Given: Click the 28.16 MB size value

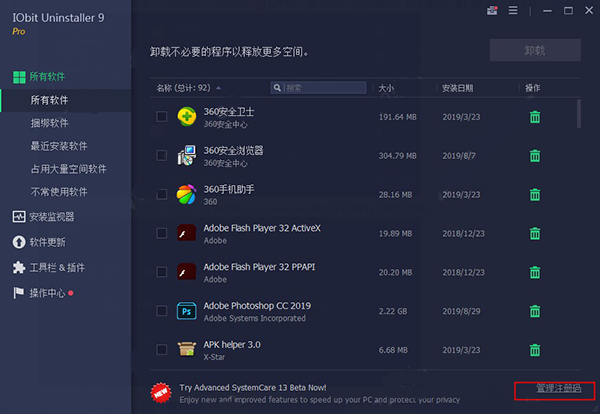Looking at the screenshot, I should click(395, 195).
